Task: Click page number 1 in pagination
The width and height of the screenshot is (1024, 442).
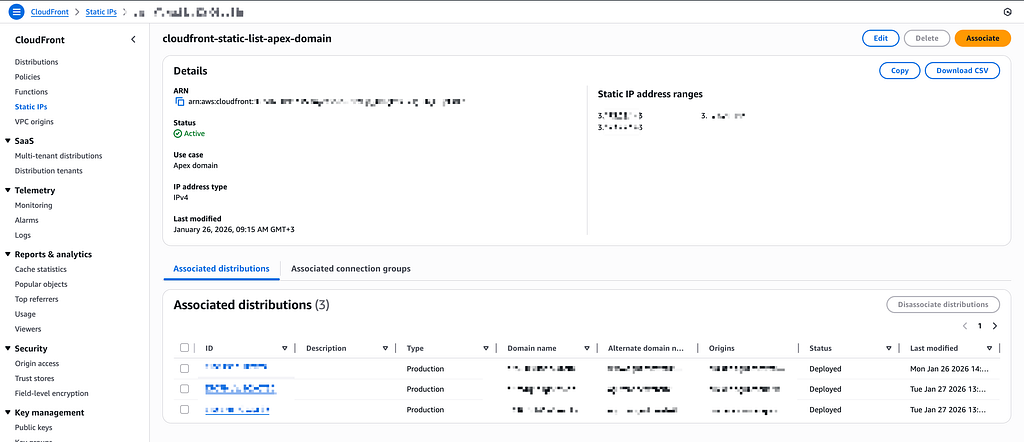Action: tap(980, 326)
